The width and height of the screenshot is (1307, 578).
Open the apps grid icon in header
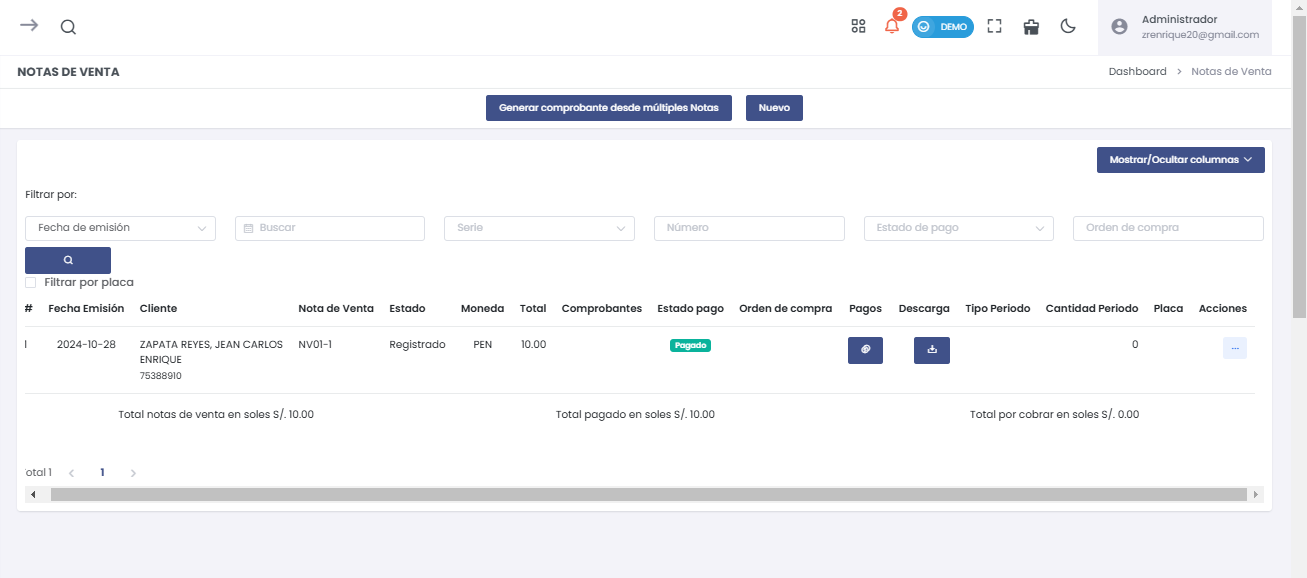tap(858, 26)
